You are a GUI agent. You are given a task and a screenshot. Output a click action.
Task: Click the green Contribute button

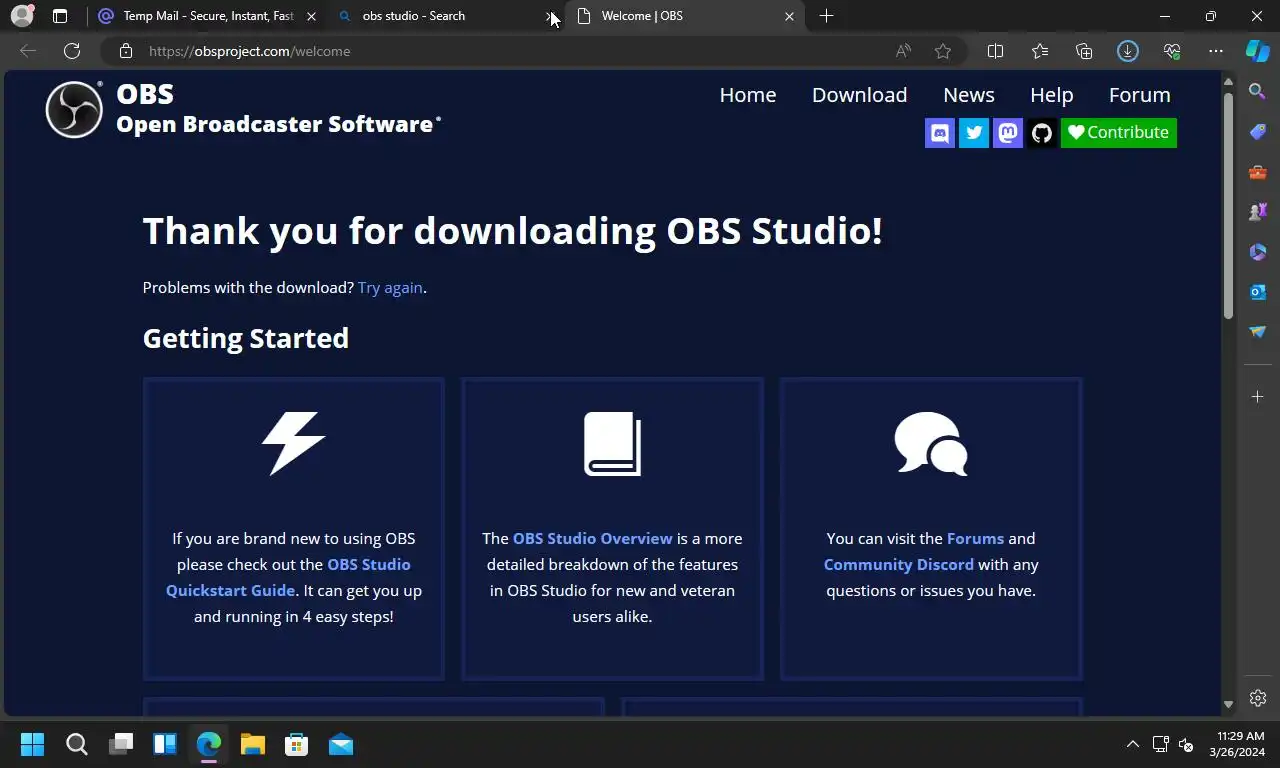click(1119, 133)
